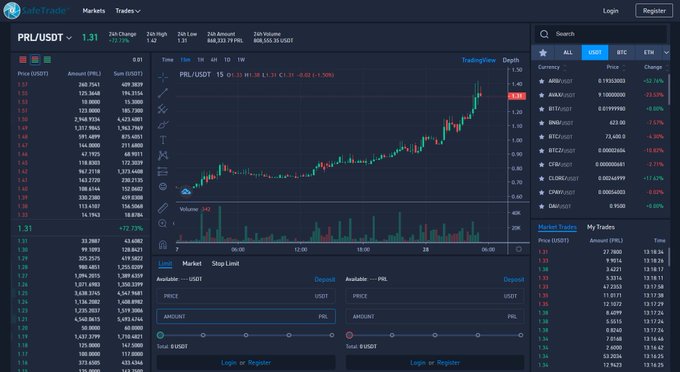Image resolution: width=680 pixels, height=372 pixels.
Task: Select the ETH market tab
Action: coord(648,52)
